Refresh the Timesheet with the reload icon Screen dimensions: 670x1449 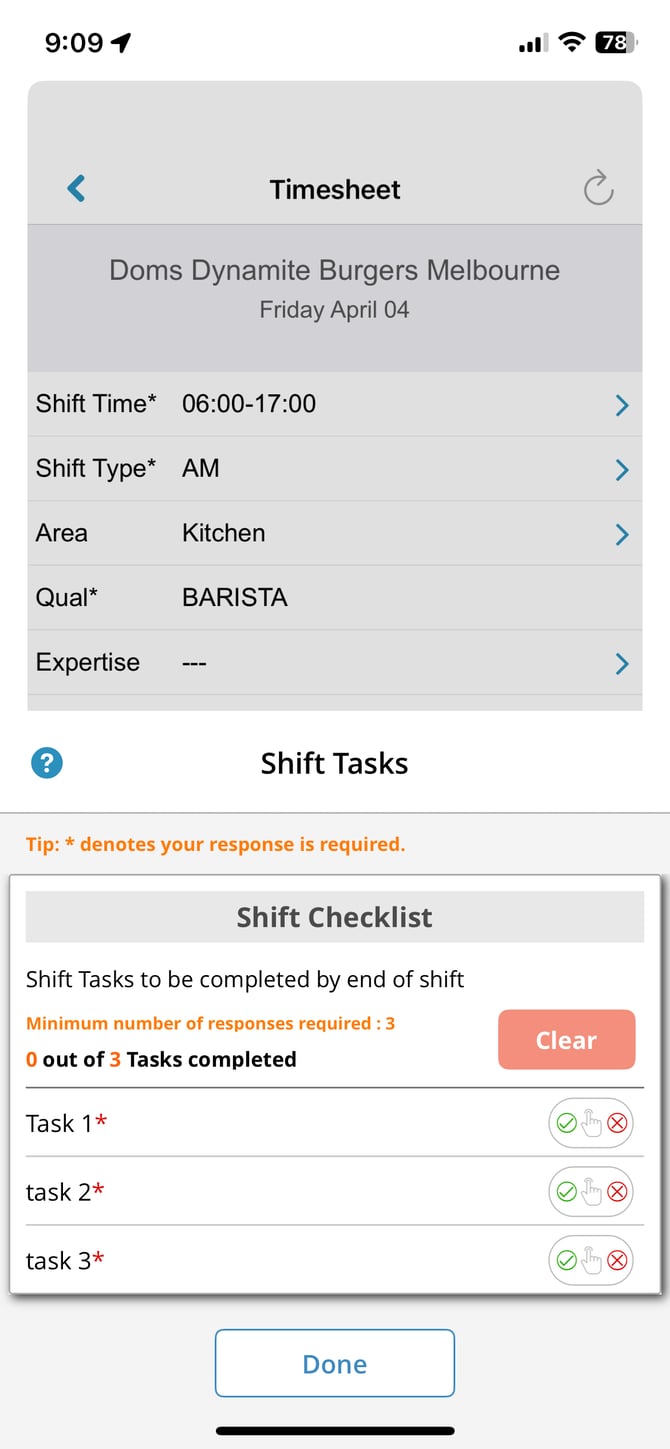[598, 188]
